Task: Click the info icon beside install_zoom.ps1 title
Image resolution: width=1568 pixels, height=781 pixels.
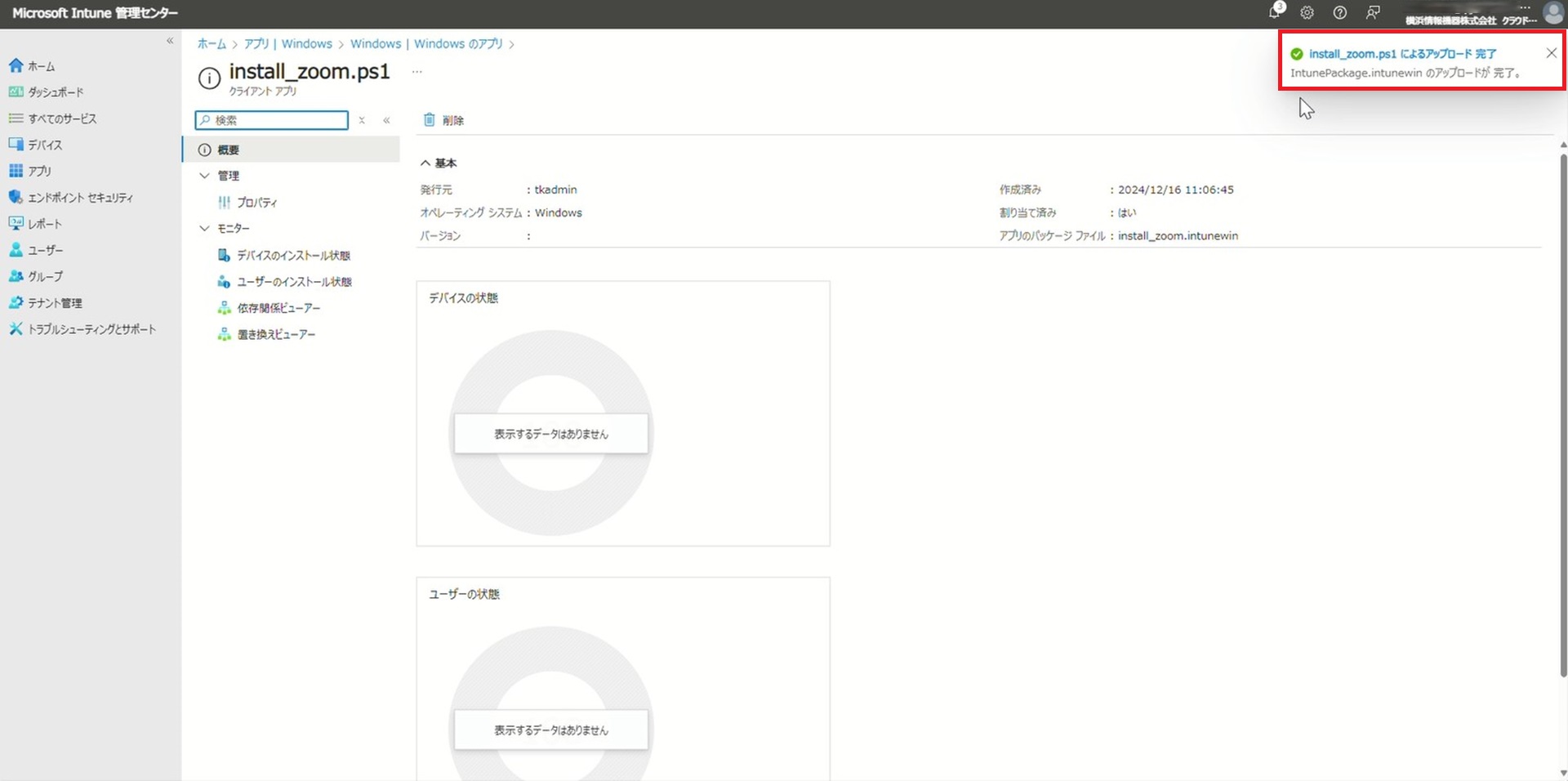Action: 209,78
